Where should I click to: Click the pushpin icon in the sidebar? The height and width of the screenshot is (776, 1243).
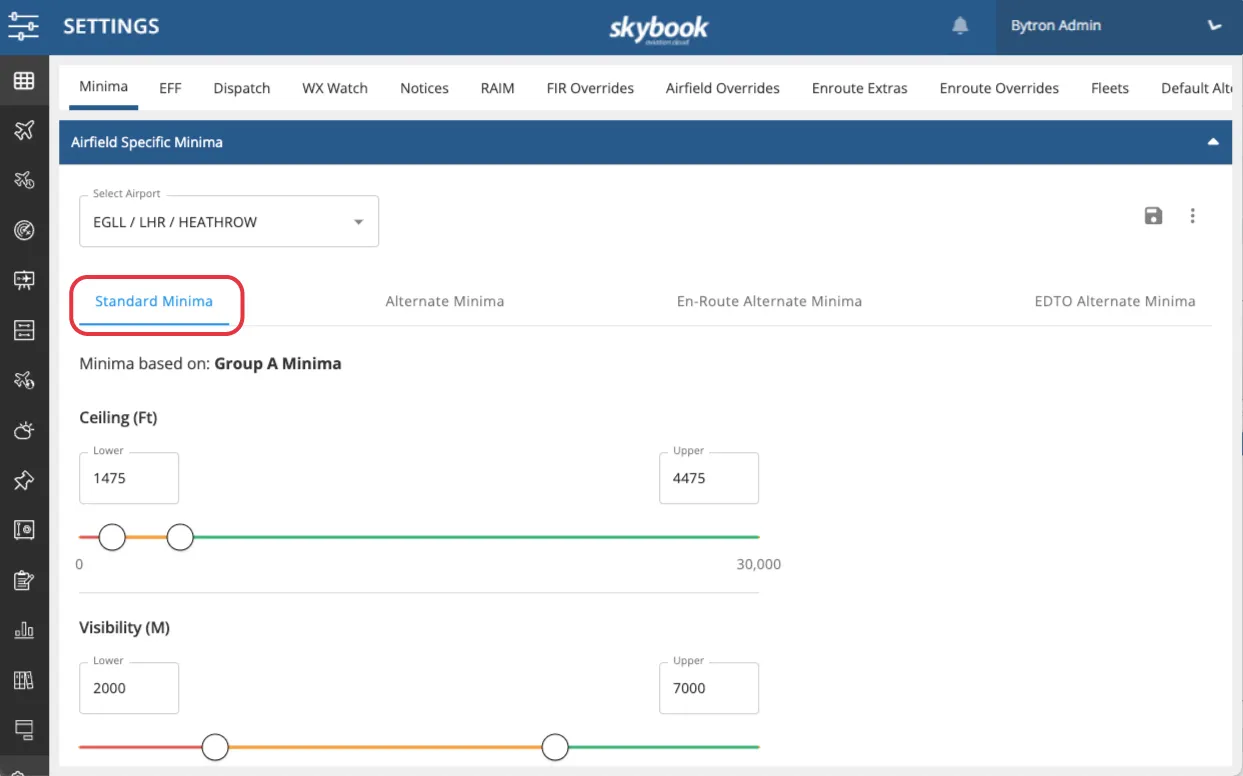(x=24, y=481)
